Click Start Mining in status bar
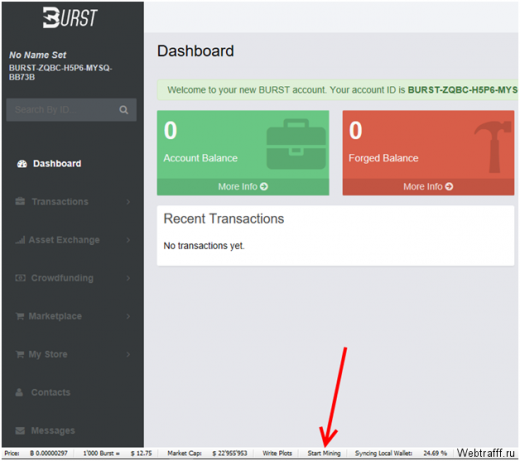The height and width of the screenshot is (461, 520). pos(324,453)
